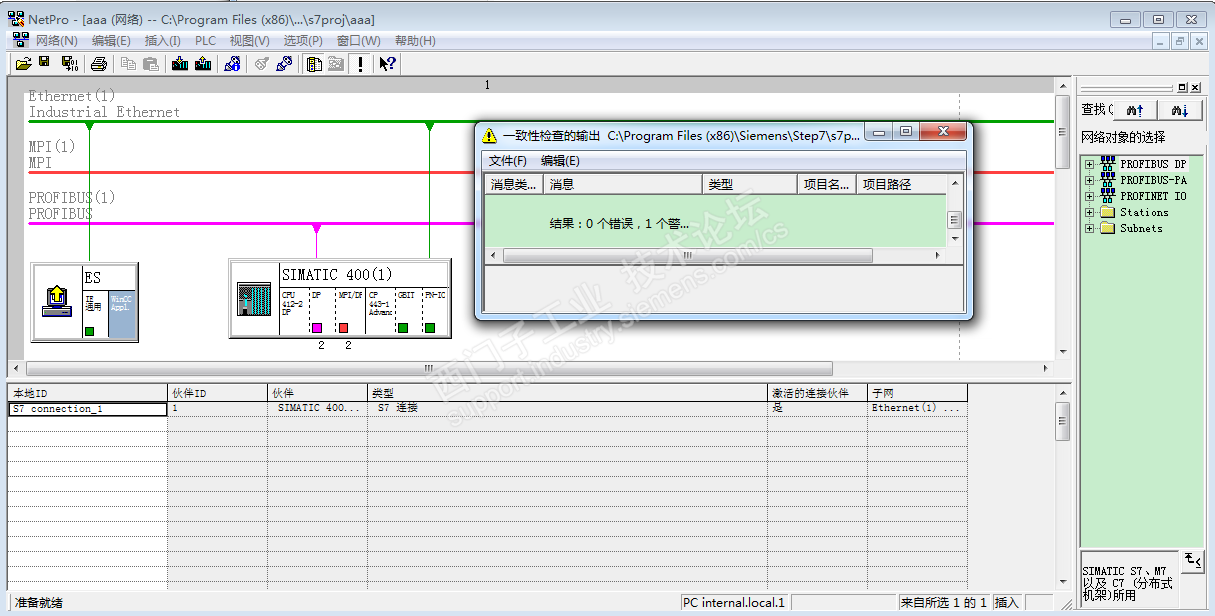This screenshot has height=616, width=1215.
Task: Click the Paste toolbar icon
Action: 151,64
